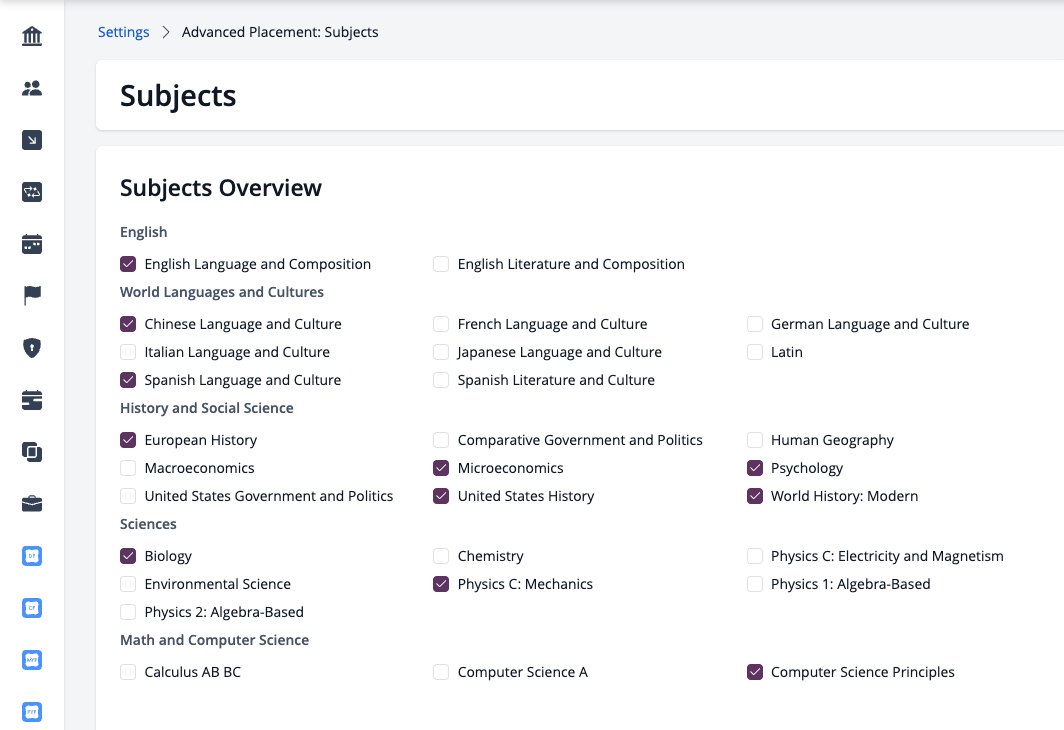Screen dimensions: 1064x730
Task: Check French Language and Culture
Action: pyautogui.click(x=441, y=324)
